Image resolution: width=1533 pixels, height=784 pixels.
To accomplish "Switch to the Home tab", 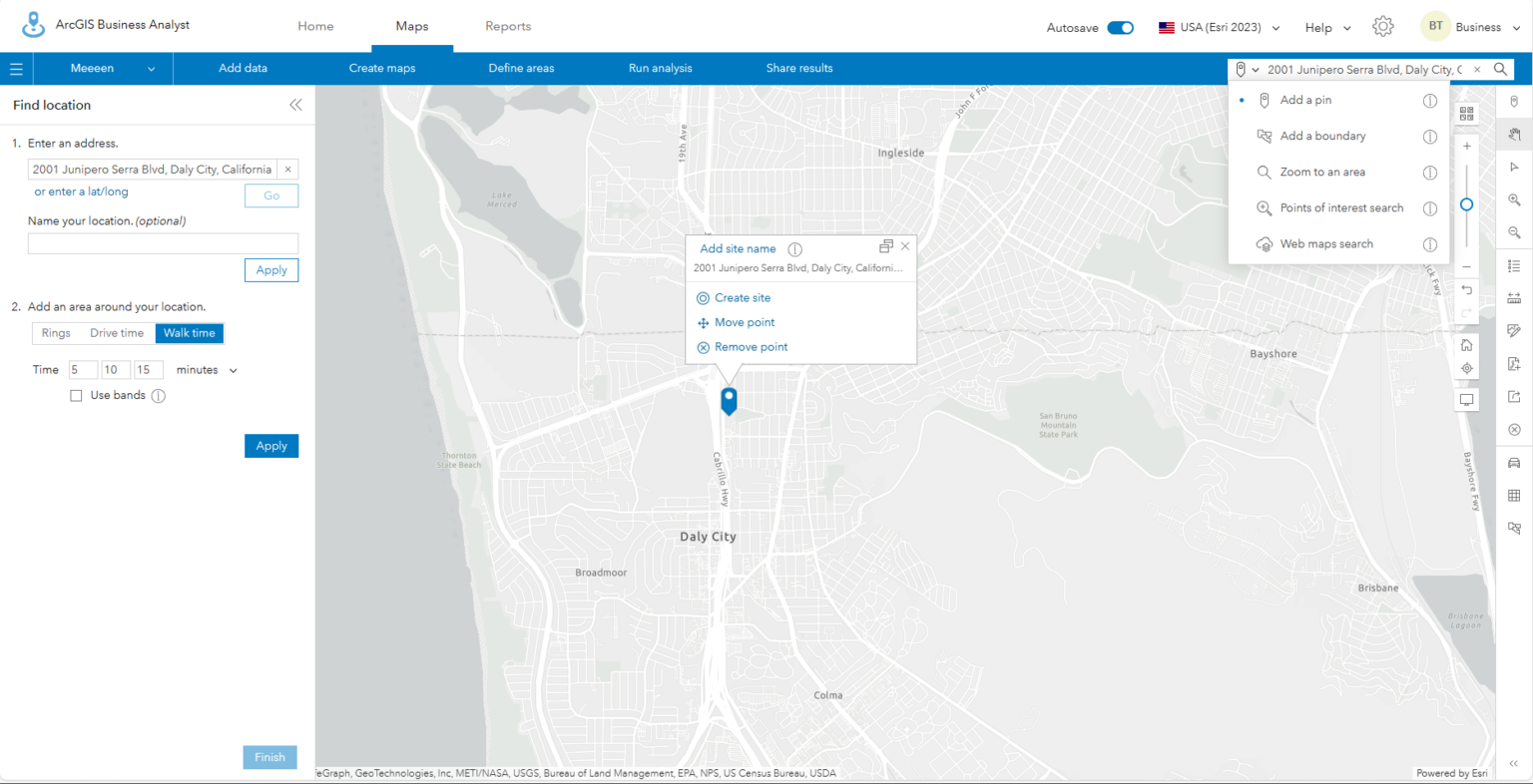I will tap(315, 27).
